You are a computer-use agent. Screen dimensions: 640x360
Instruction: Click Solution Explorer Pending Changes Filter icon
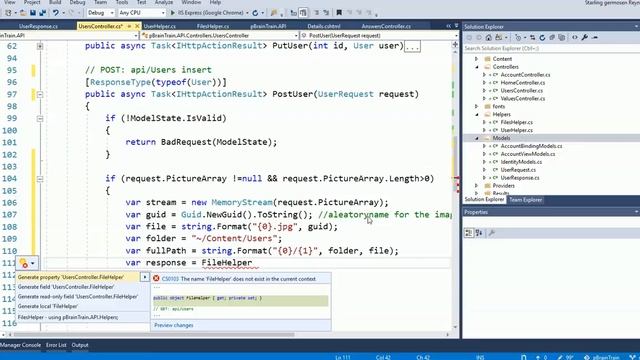click(518, 38)
